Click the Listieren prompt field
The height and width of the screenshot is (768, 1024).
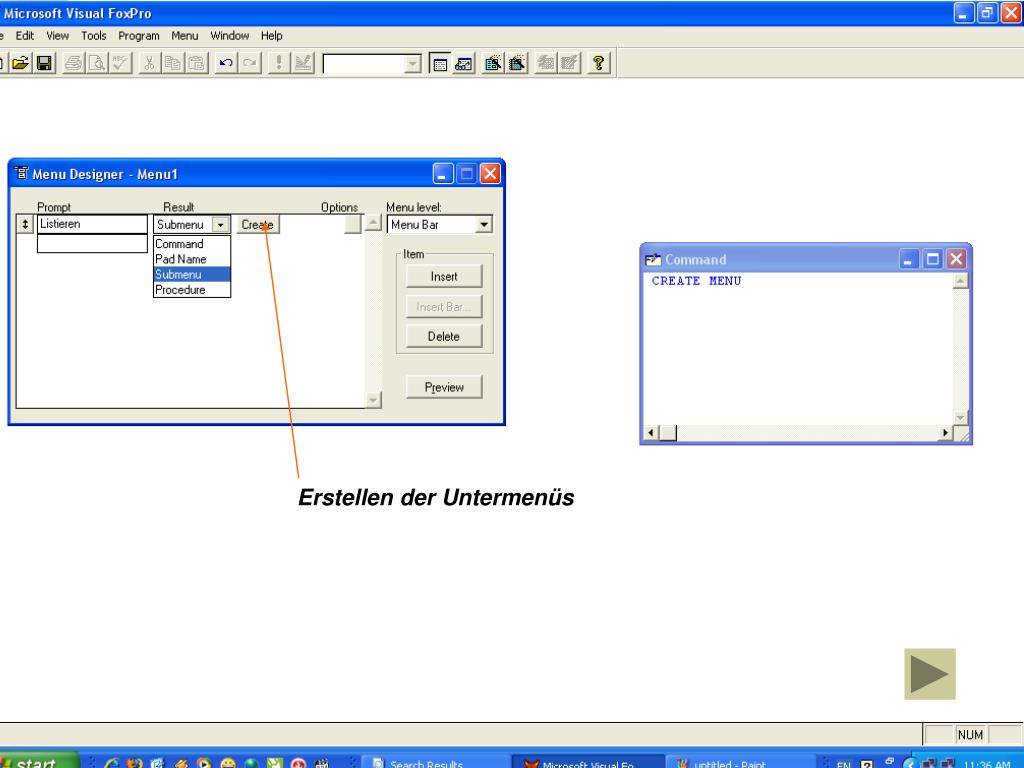[x=92, y=224]
